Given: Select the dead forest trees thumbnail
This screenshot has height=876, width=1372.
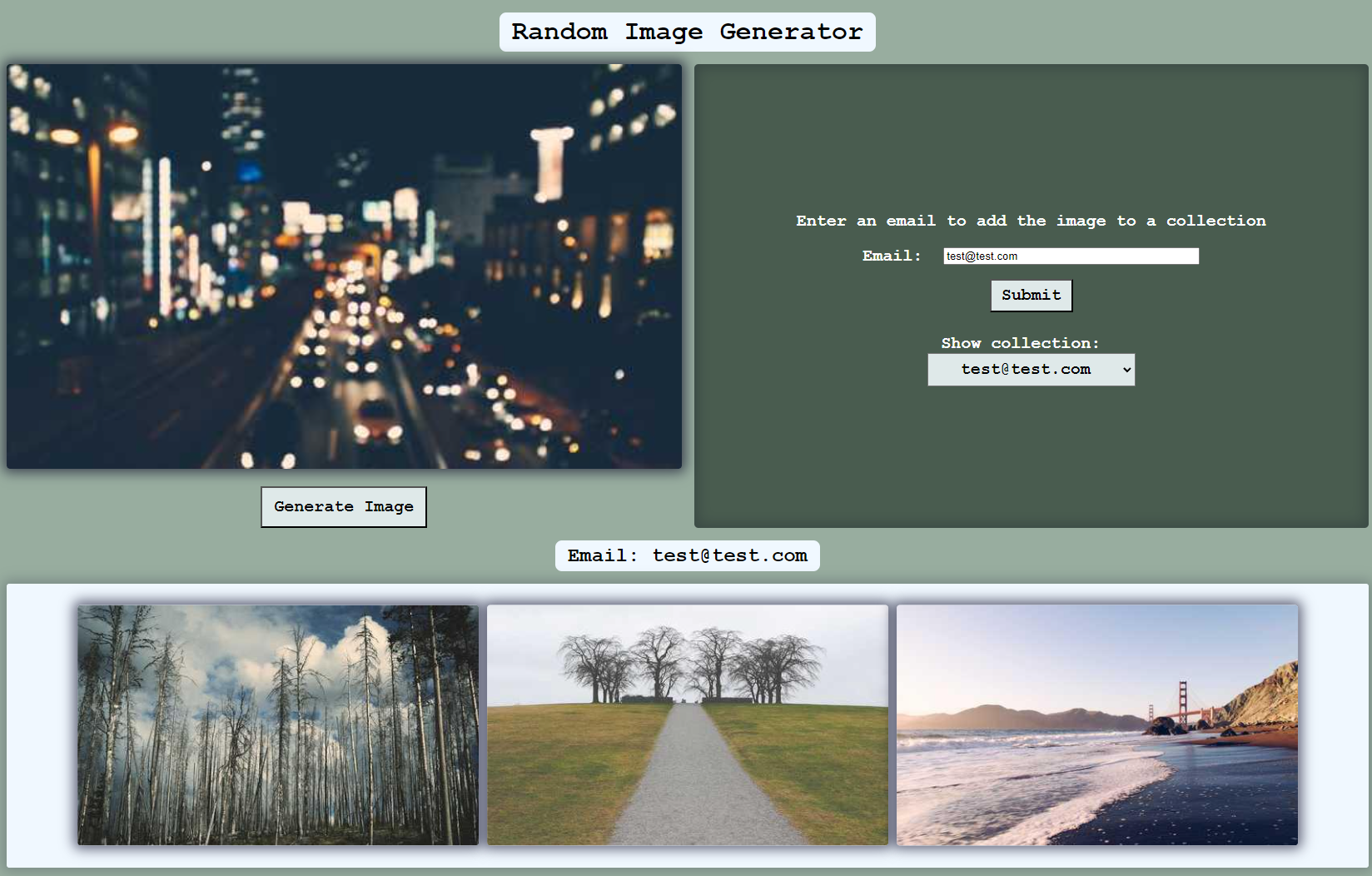Looking at the screenshot, I should click(278, 725).
